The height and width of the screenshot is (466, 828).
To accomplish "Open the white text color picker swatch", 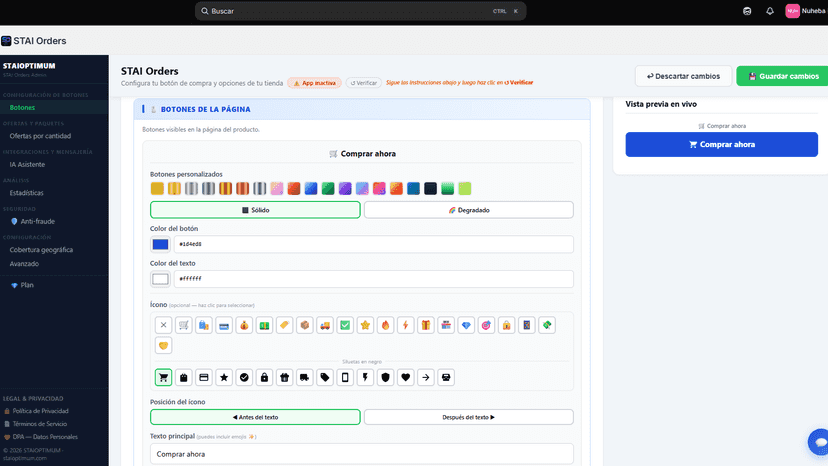I will point(161,279).
